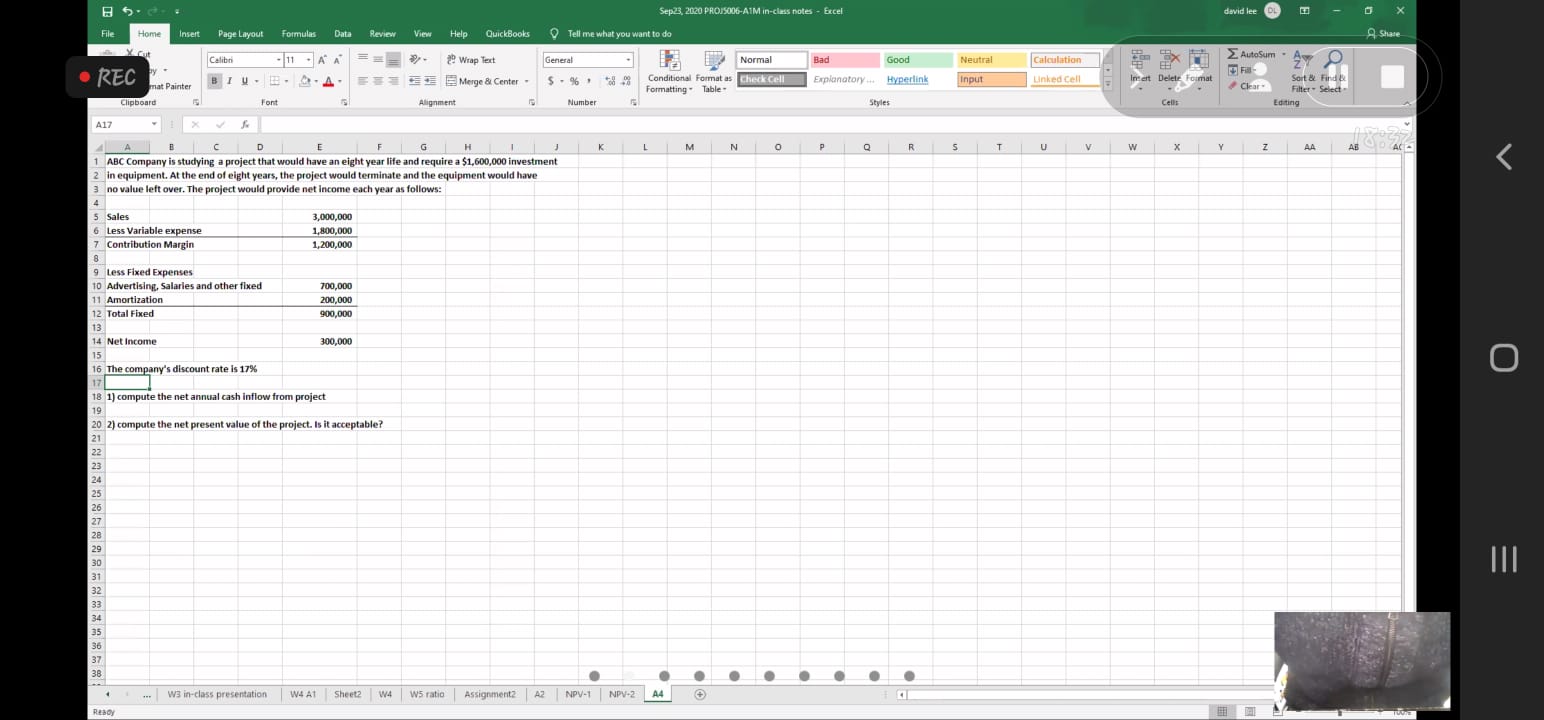Switch to the NPV-1 sheet tab
The height and width of the screenshot is (720, 1544).
(578, 694)
